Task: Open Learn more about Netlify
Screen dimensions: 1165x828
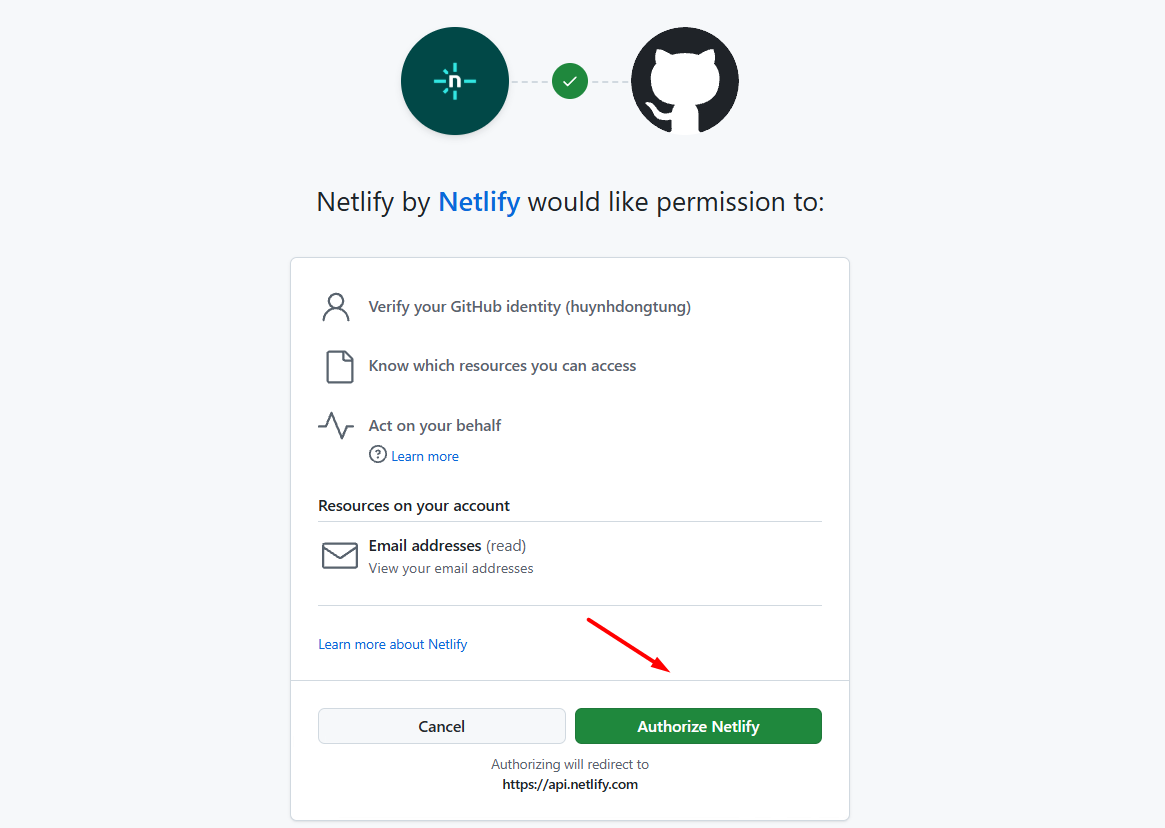Action: 392,644
